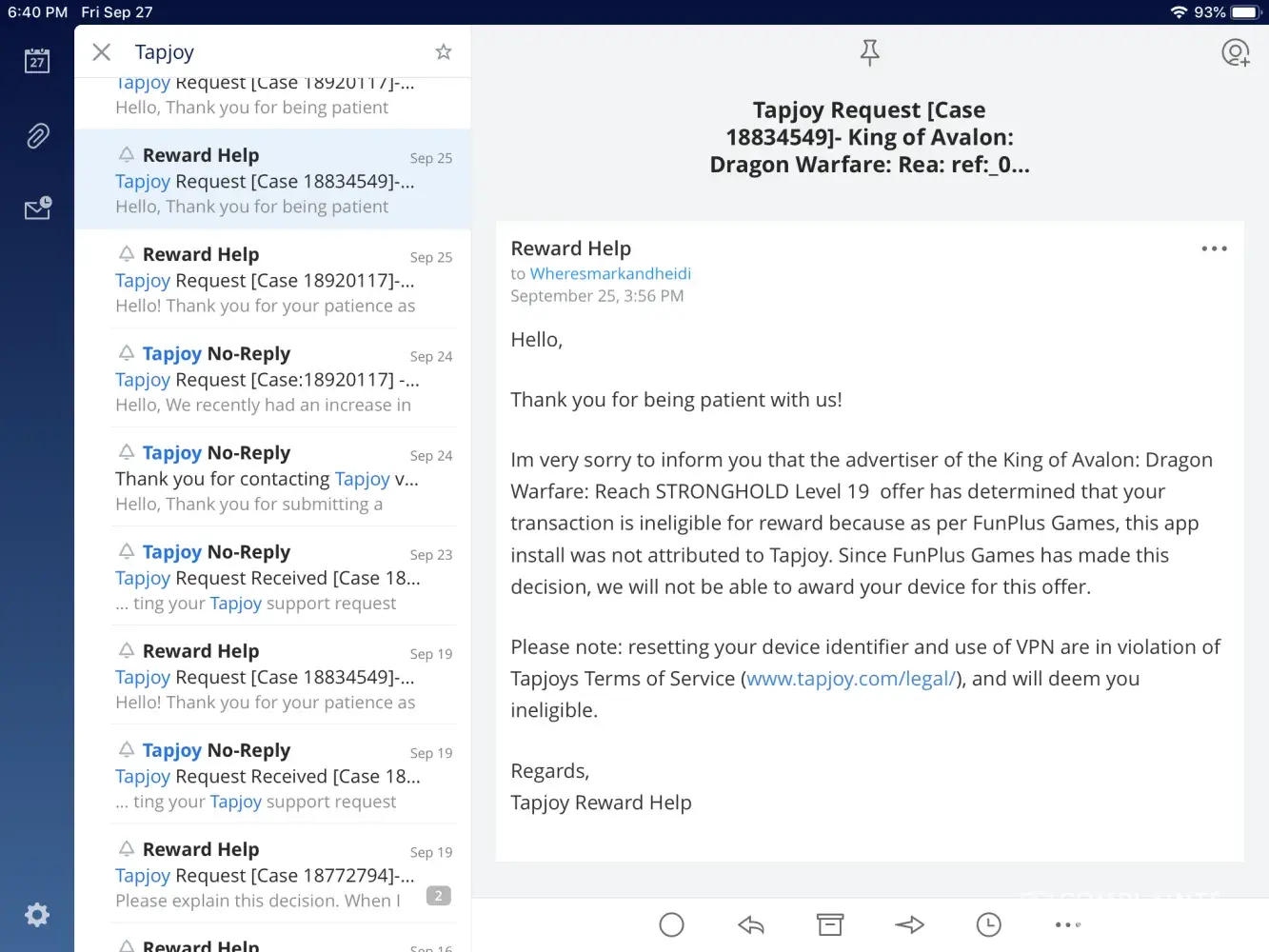Screen dimensions: 1269x952
Task: Forward the email with arrow icon
Action: click(x=909, y=924)
